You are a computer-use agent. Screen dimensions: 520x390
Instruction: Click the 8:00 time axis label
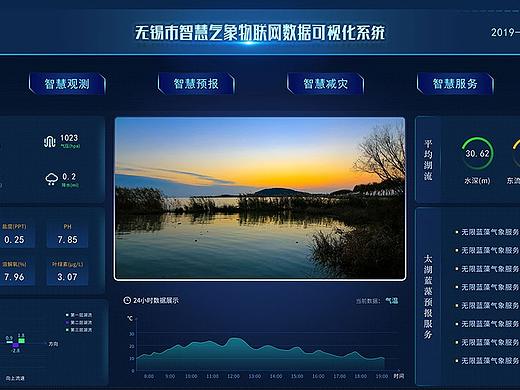(149, 376)
